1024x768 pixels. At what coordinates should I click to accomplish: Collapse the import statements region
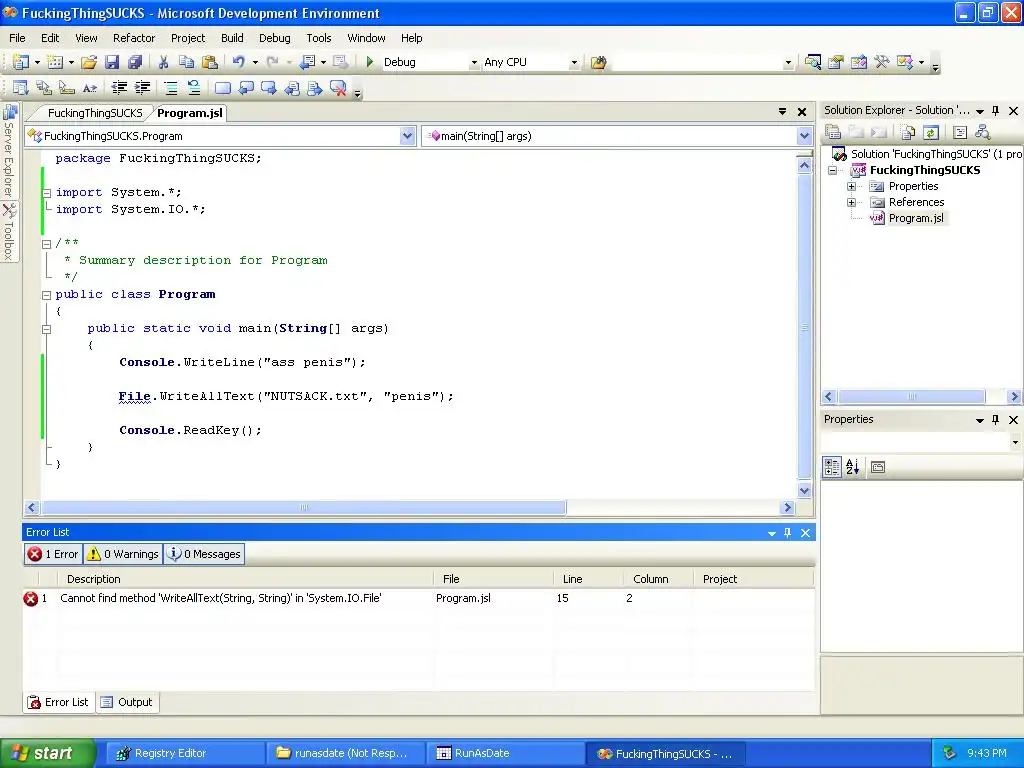(x=46, y=193)
